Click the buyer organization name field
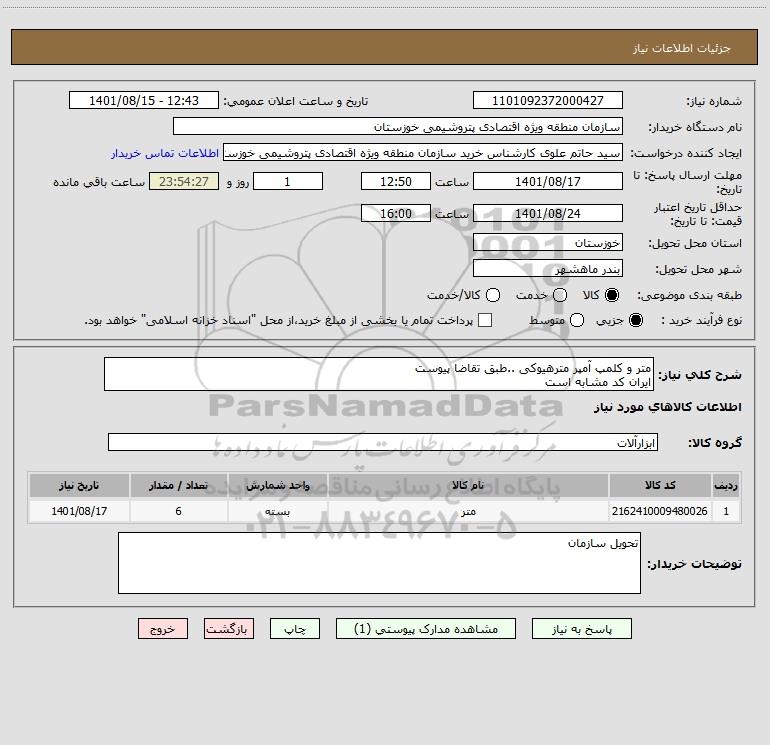Image resolution: width=770 pixels, height=745 pixels. [398, 126]
